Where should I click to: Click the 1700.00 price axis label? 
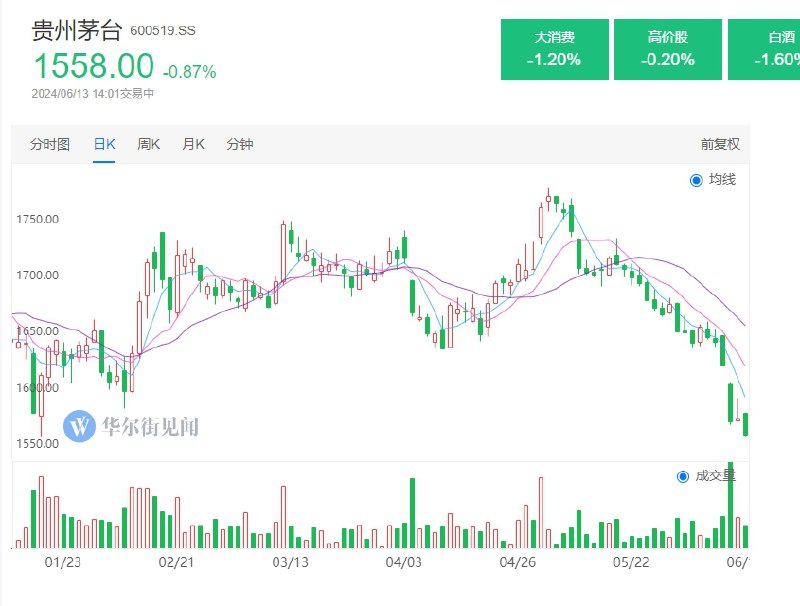(37, 275)
